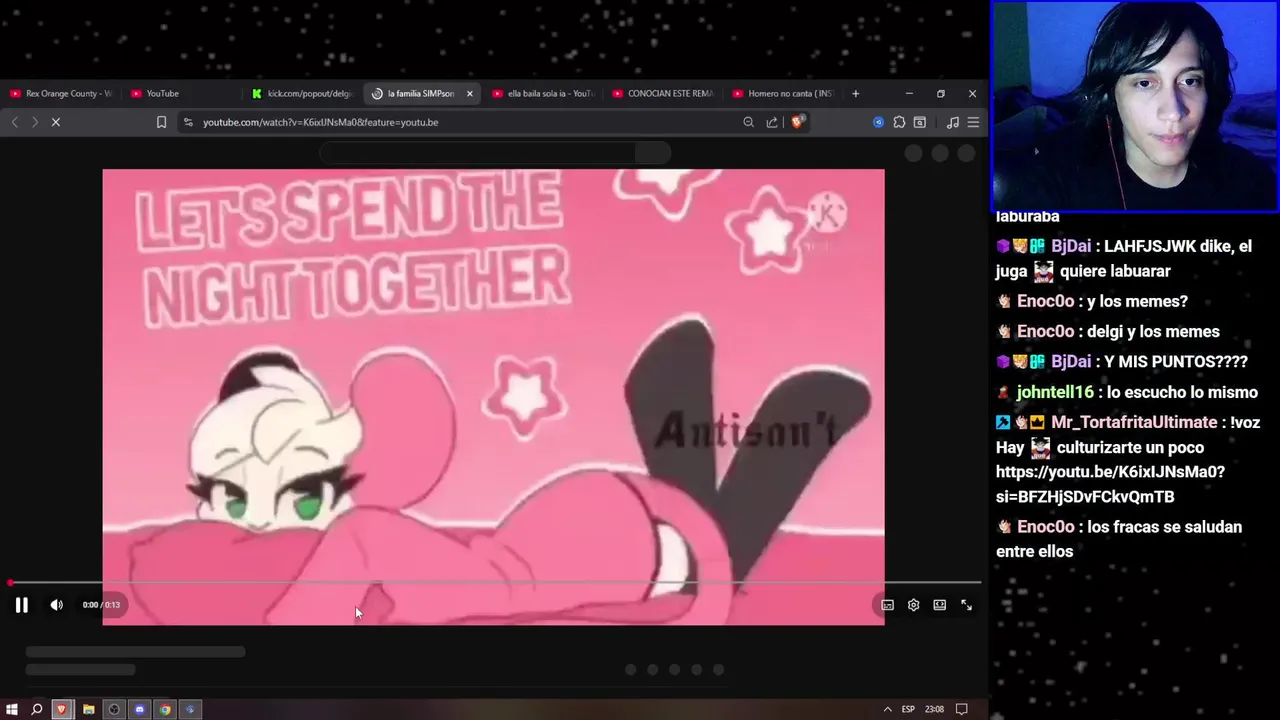
Task: Show hidden system tray icons
Action: point(887,709)
